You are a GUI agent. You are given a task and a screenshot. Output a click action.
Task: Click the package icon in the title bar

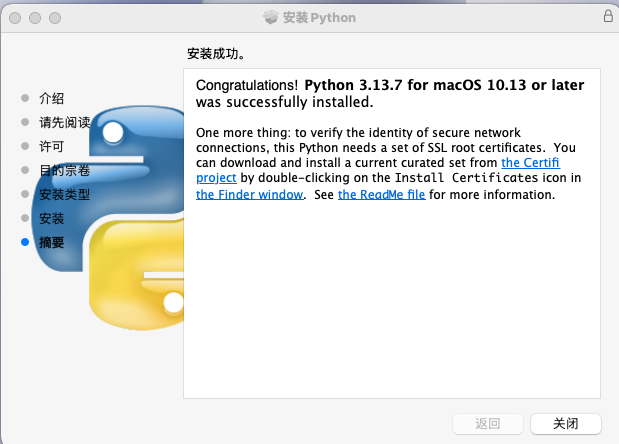pos(271,17)
